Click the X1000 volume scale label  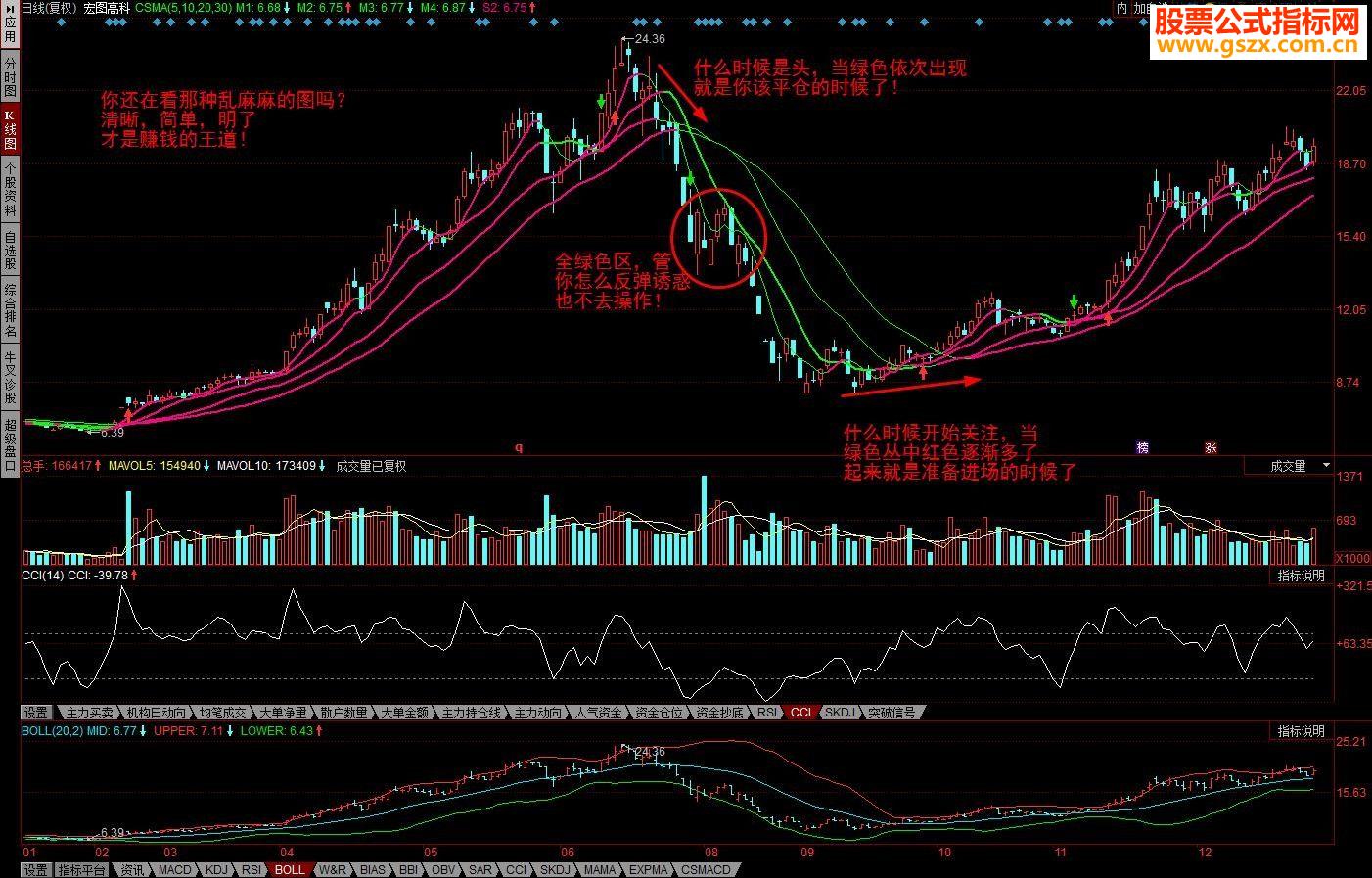point(1351,558)
